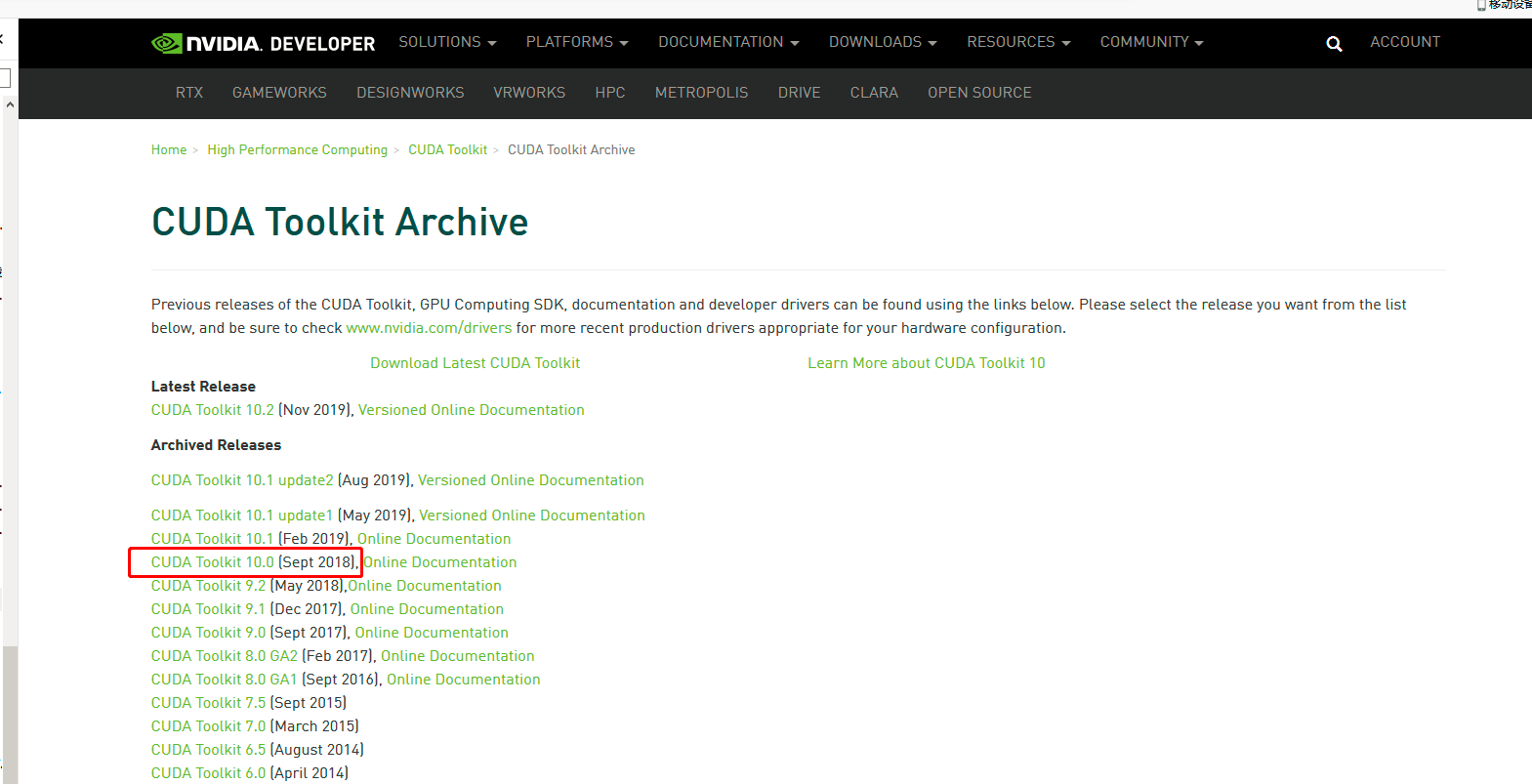Select the HPC menu item

click(610, 93)
